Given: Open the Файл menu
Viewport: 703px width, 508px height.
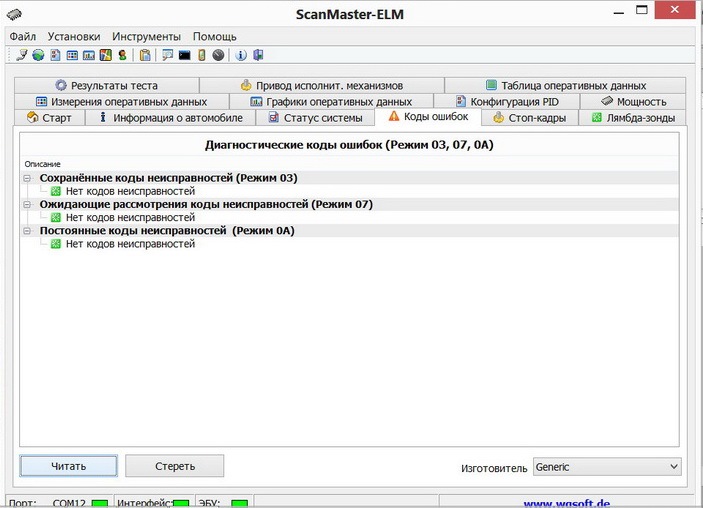Looking at the screenshot, I should pyautogui.click(x=23, y=36).
